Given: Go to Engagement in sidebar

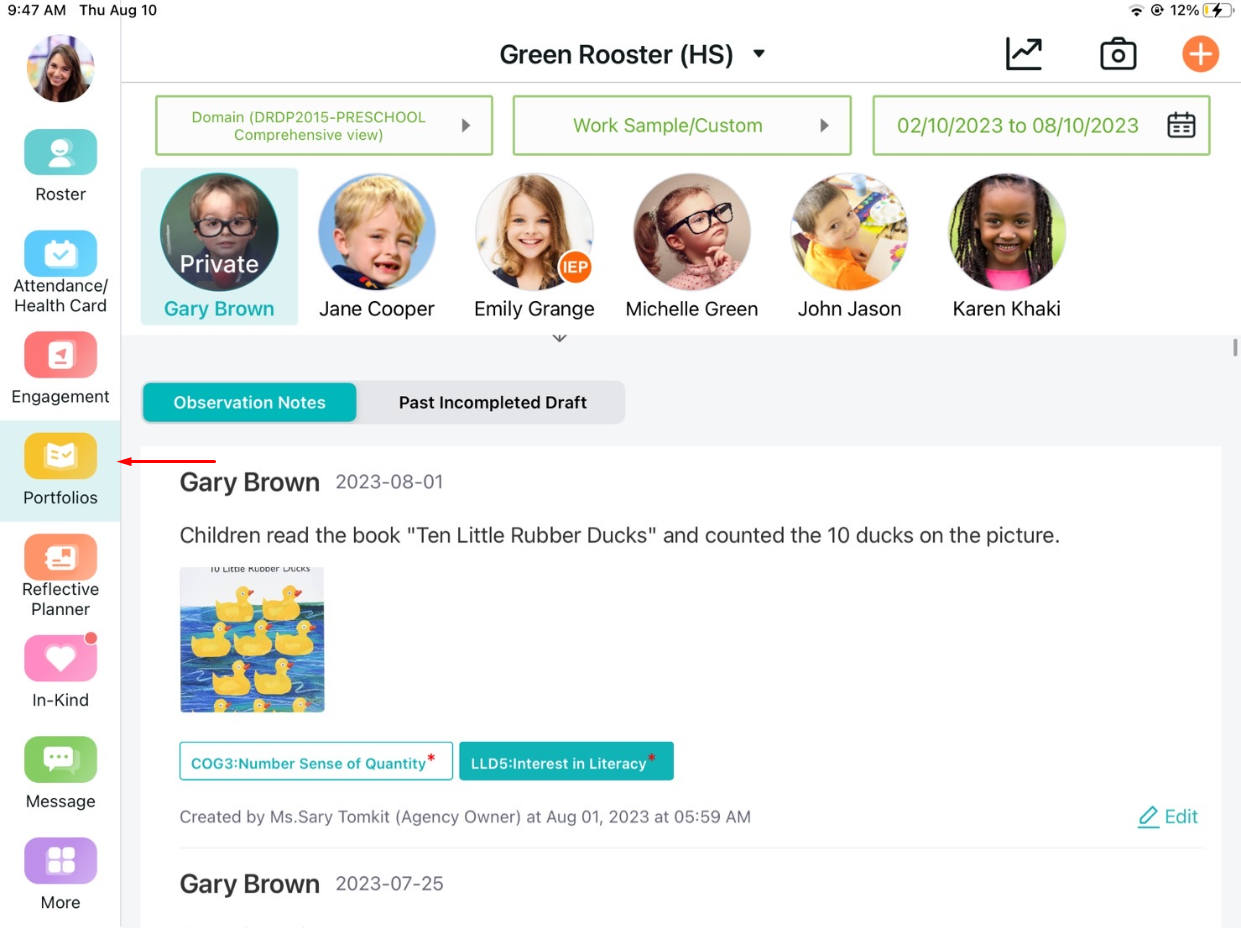Looking at the screenshot, I should coord(60,355).
